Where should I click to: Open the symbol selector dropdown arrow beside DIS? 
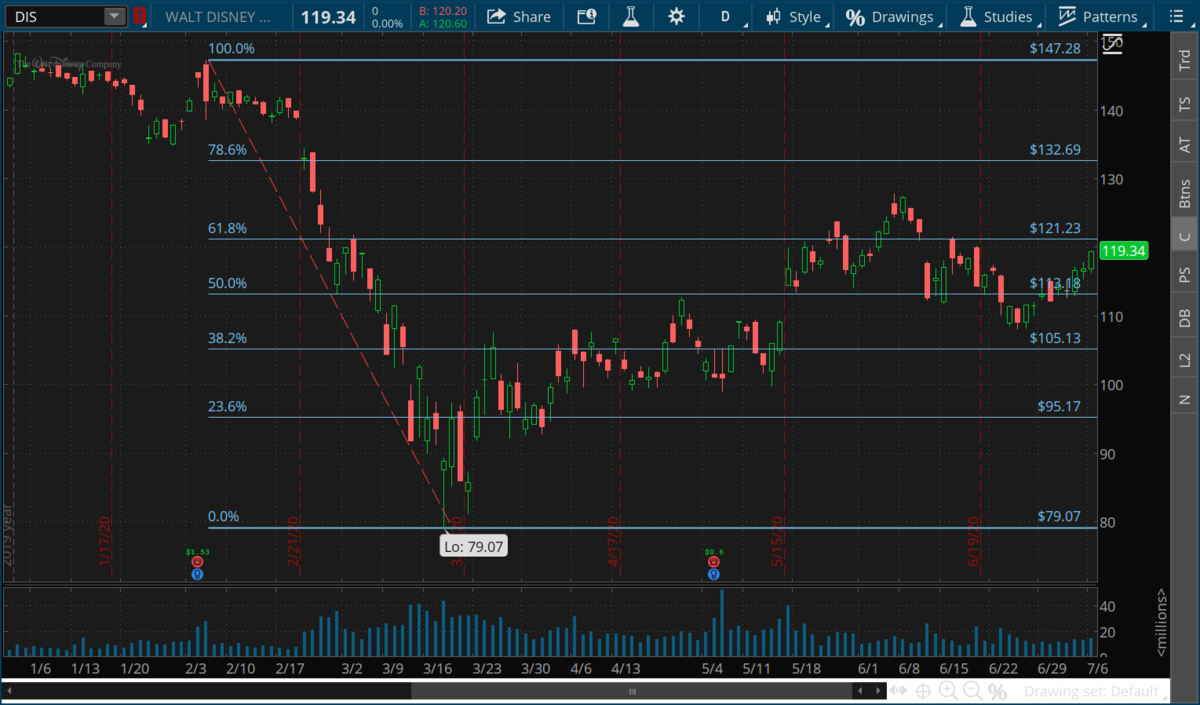pos(114,16)
